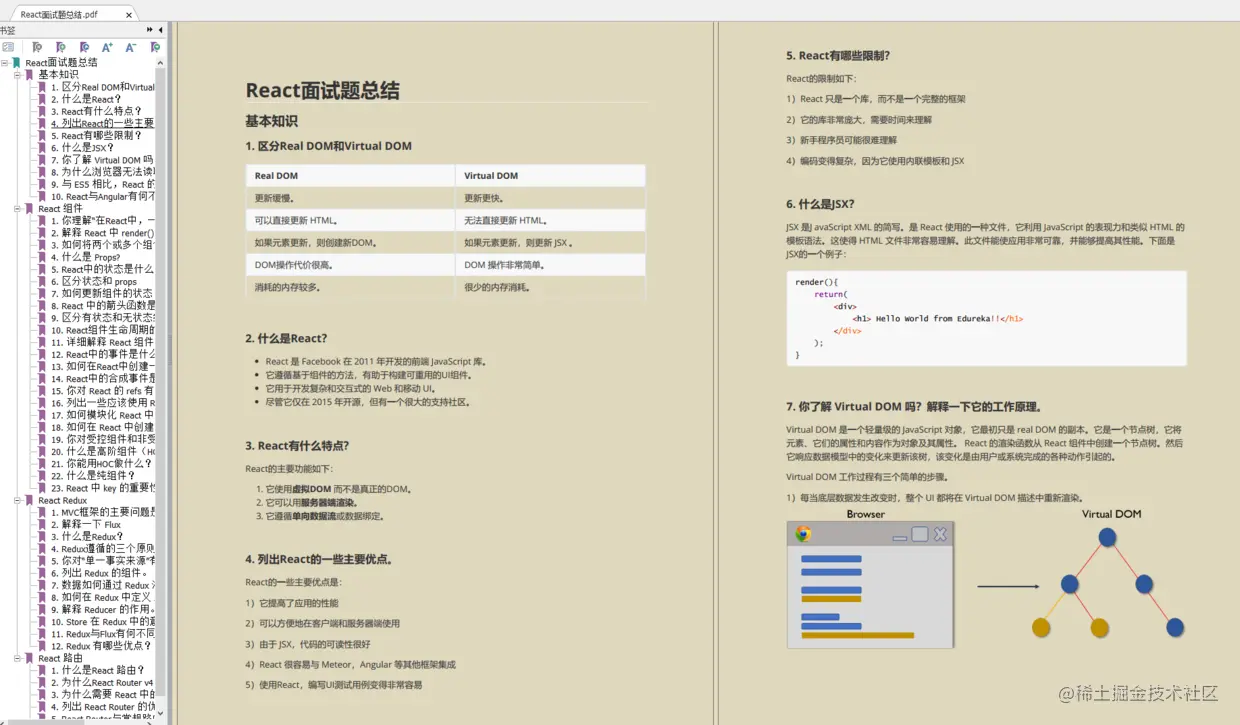The image size is (1240, 725).
Task: Click table cell DOM 操作非常简单。
Action: pos(550,265)
